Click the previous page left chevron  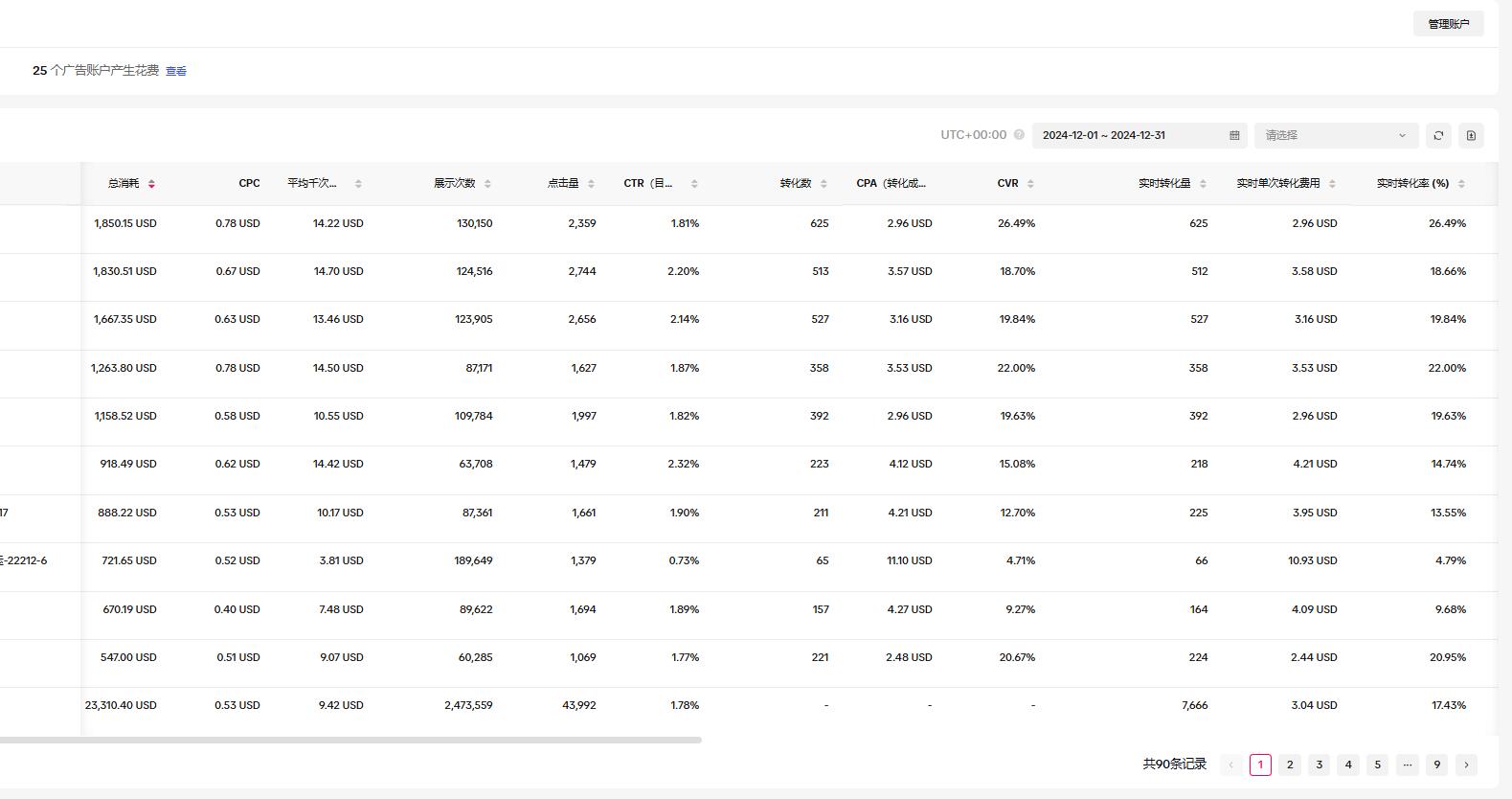[1231, 765]
